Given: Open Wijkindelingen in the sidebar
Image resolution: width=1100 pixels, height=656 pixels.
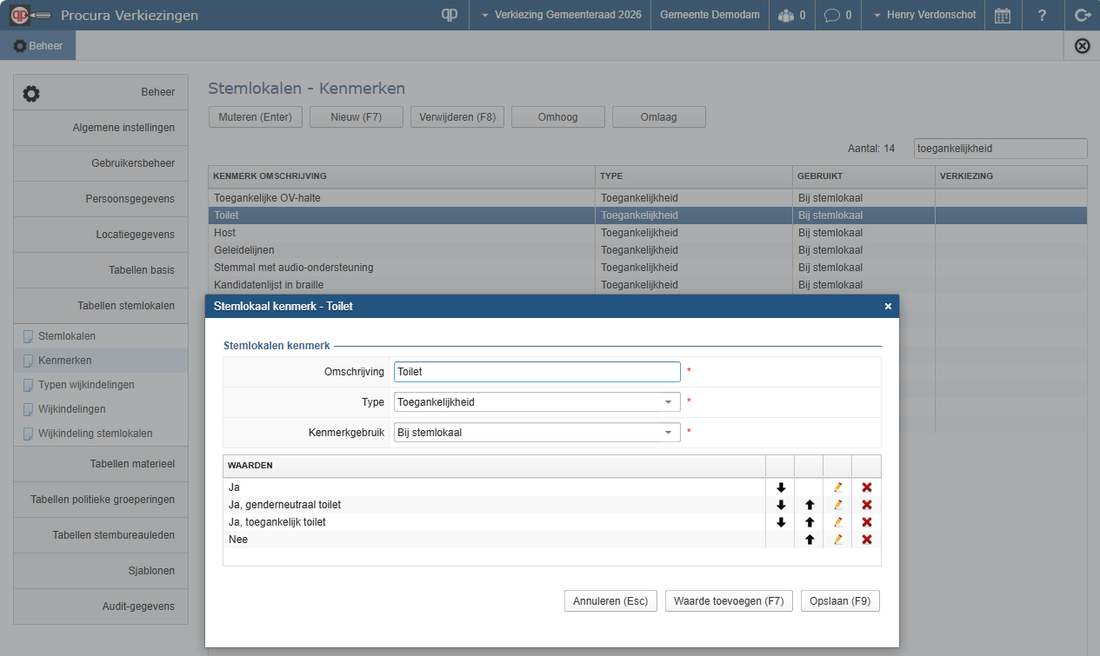Looking at the screenshot, I should pos(72,409).
